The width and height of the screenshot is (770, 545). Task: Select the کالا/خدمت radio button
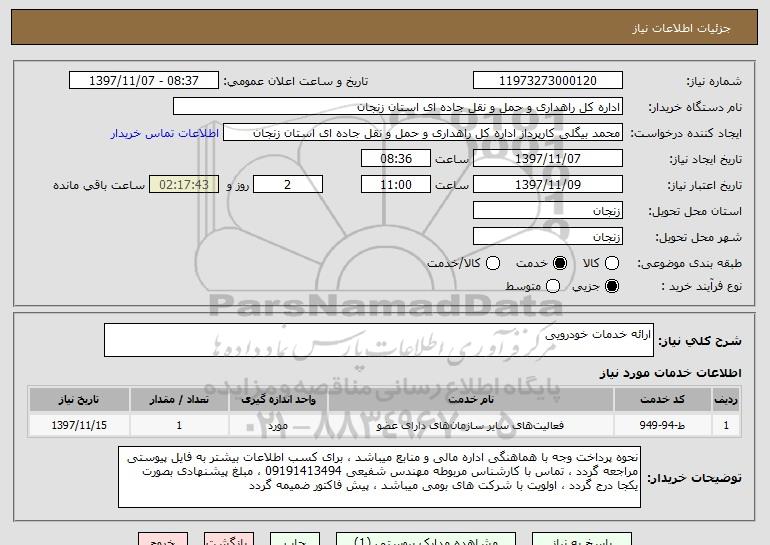[493, 263]
